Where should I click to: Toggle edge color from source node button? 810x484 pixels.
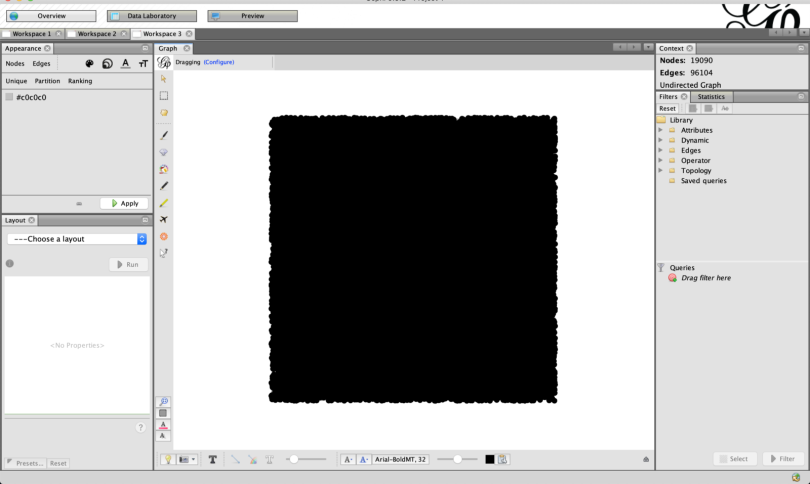[x=253, y=459]
